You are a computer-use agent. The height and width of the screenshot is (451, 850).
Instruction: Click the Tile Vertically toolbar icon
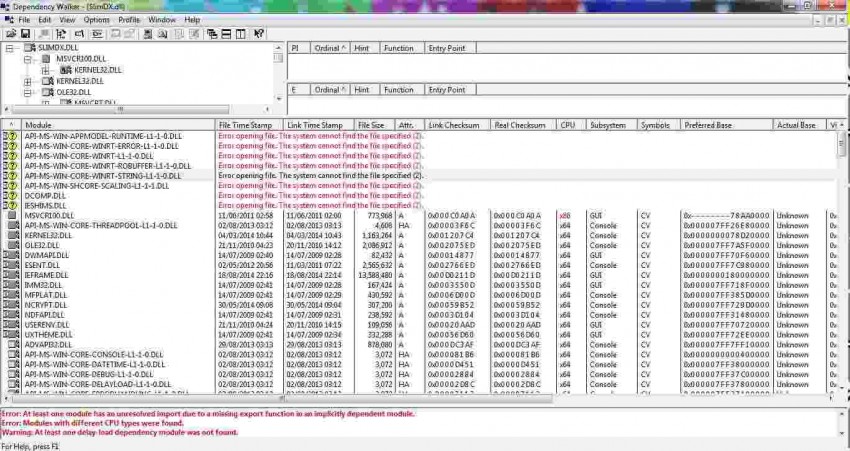pyautogui.click(x=241, y=33)
